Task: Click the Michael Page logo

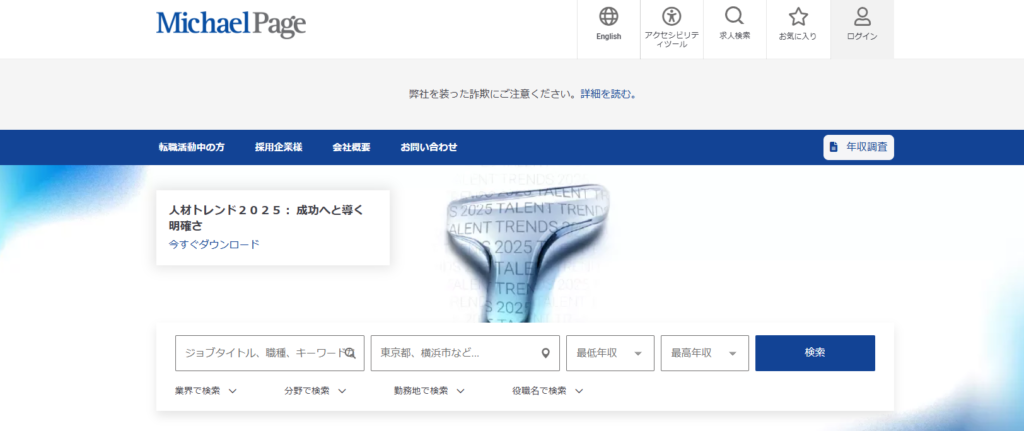Action: pyautogui.click(x=231, y=24)
